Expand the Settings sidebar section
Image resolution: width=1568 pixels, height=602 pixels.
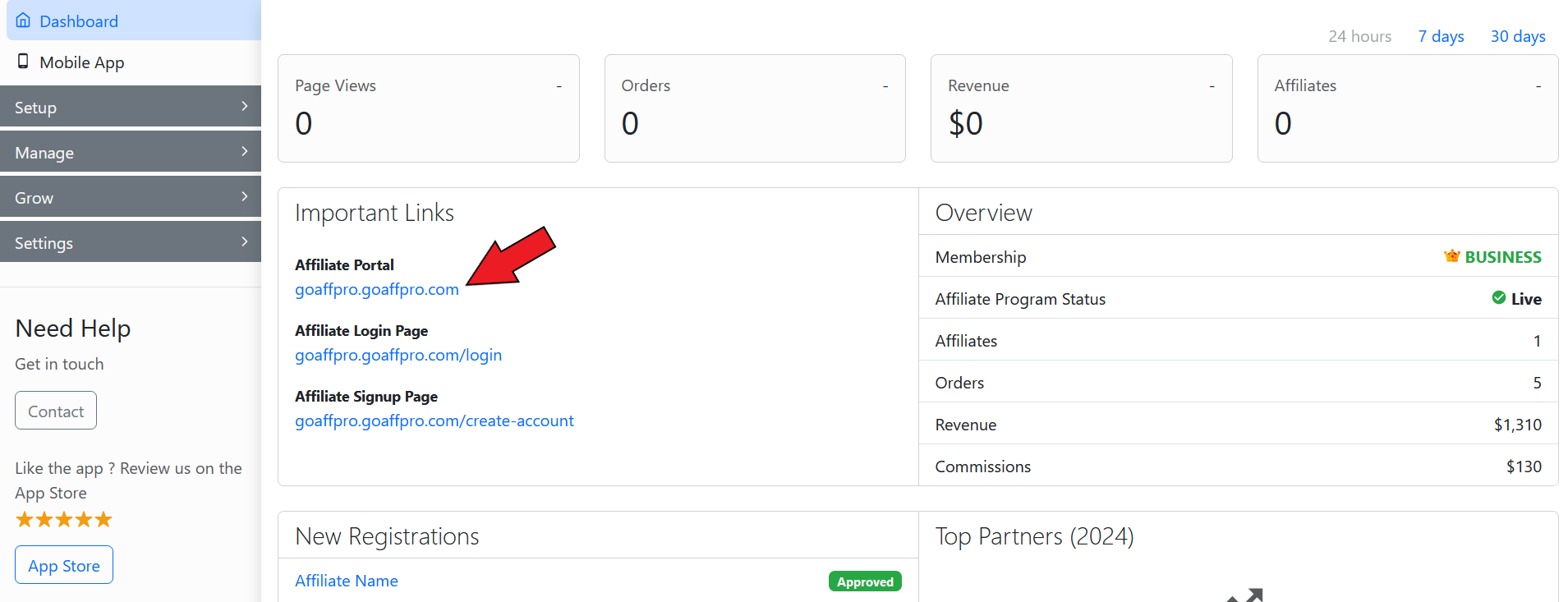[131, 242]
